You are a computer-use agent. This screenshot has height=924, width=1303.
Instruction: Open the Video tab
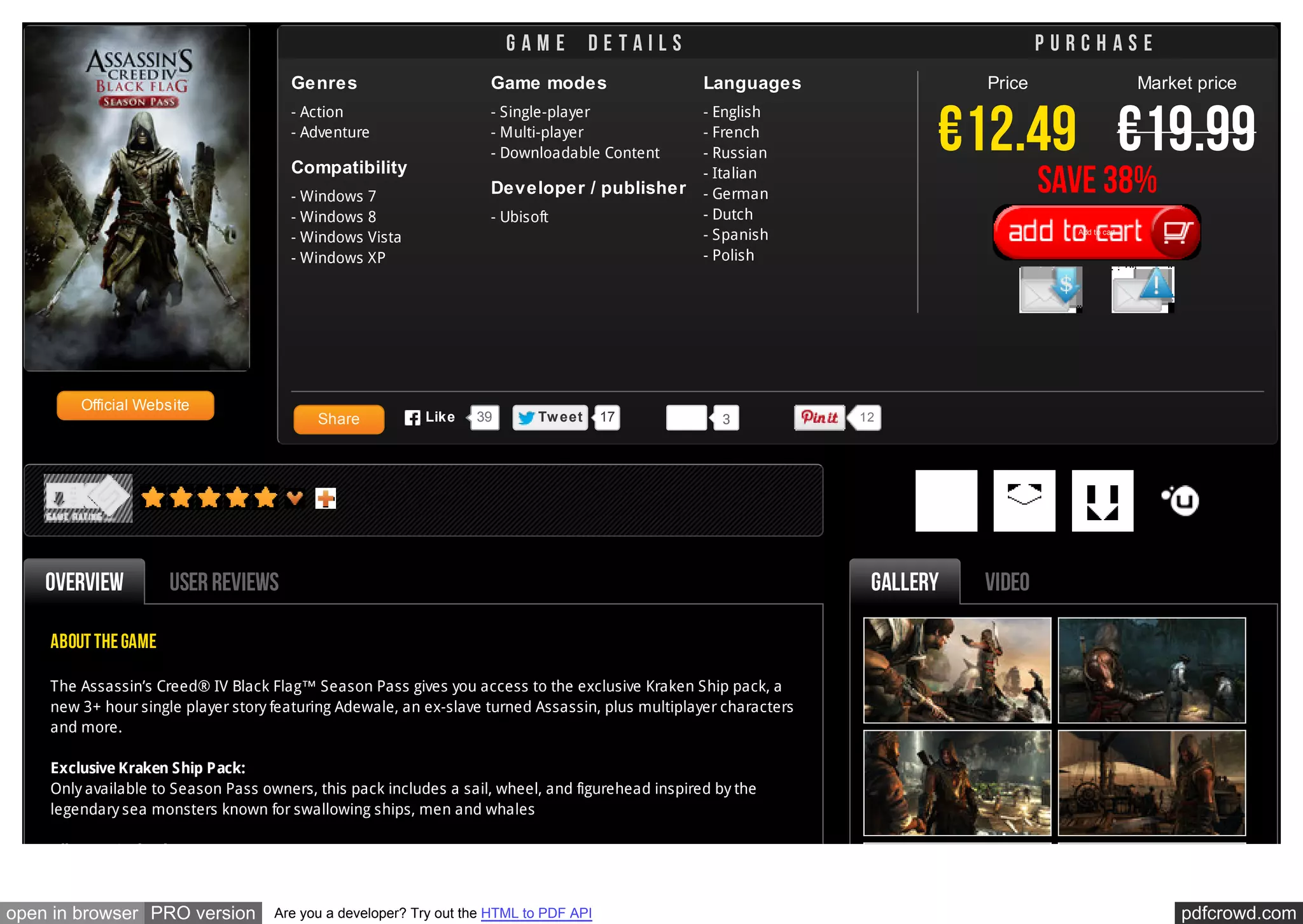pos(1007,582)
